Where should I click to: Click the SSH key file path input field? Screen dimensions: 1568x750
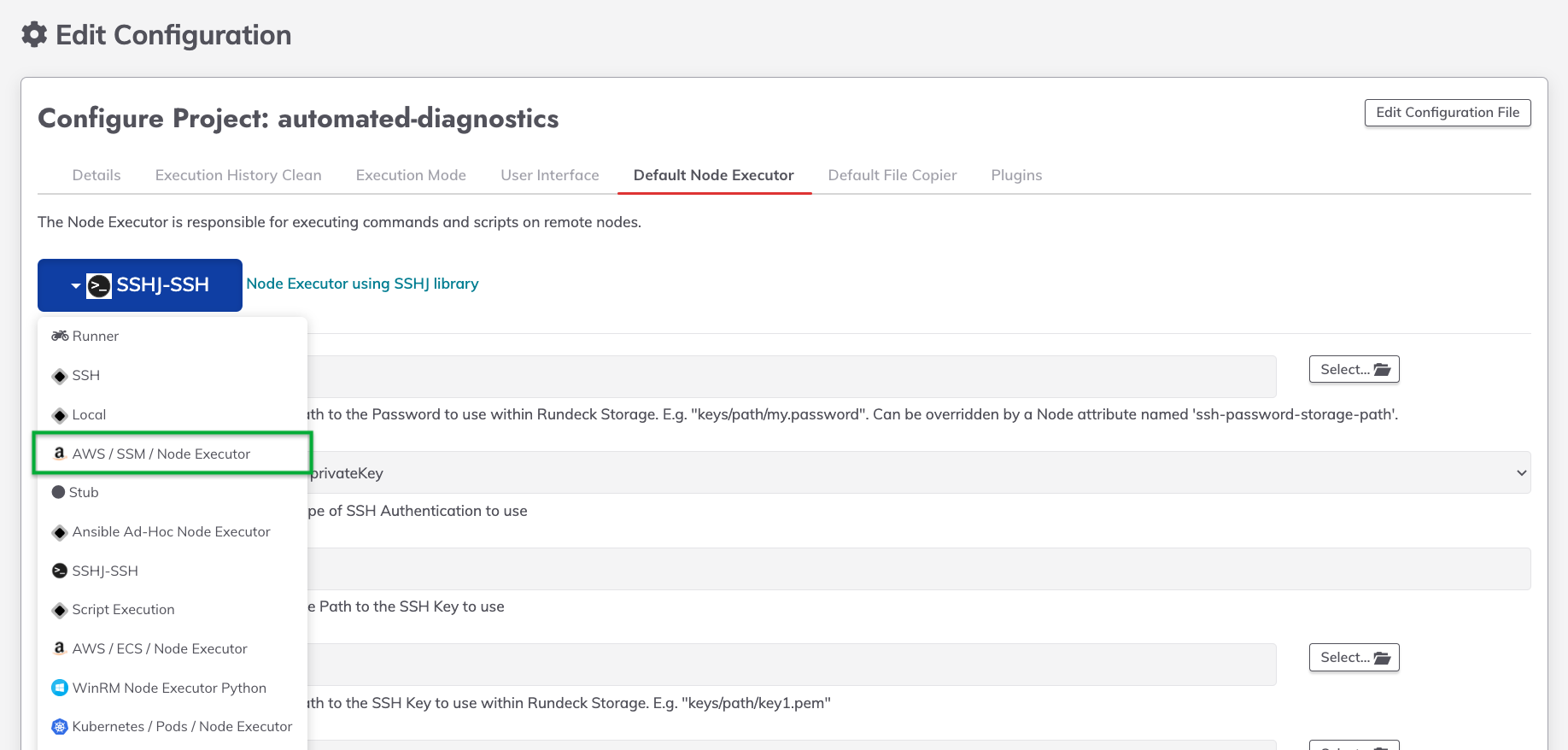point(918,569)
